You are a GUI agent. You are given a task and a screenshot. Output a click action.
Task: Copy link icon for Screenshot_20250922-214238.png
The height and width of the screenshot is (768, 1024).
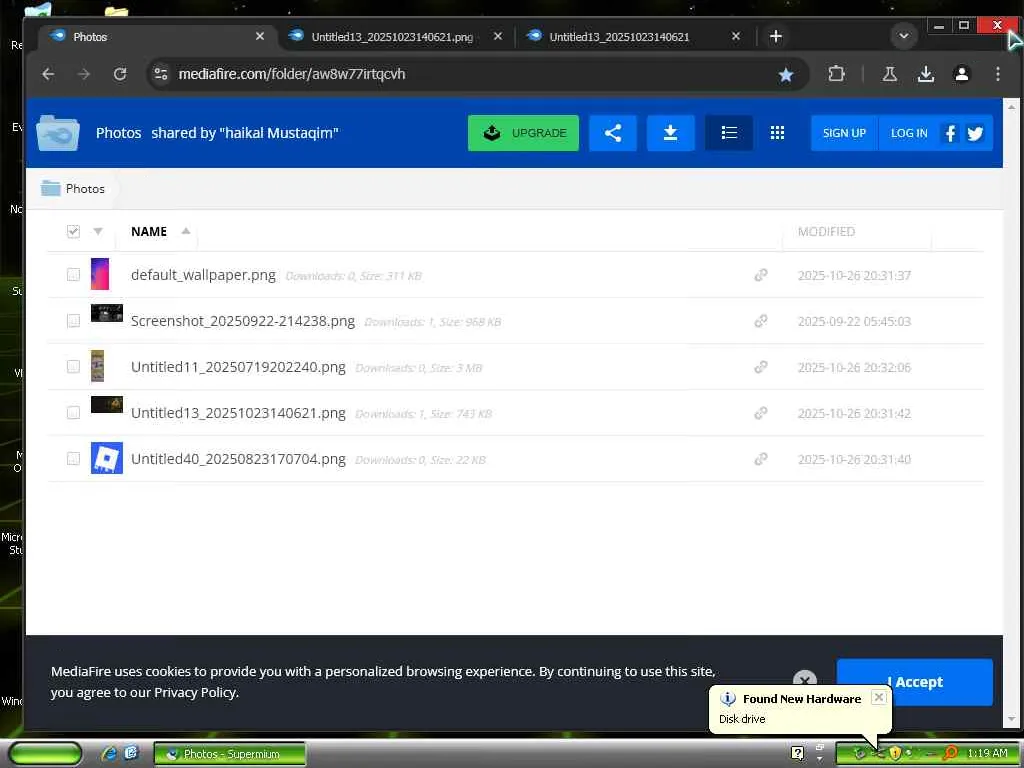[761, 321]
